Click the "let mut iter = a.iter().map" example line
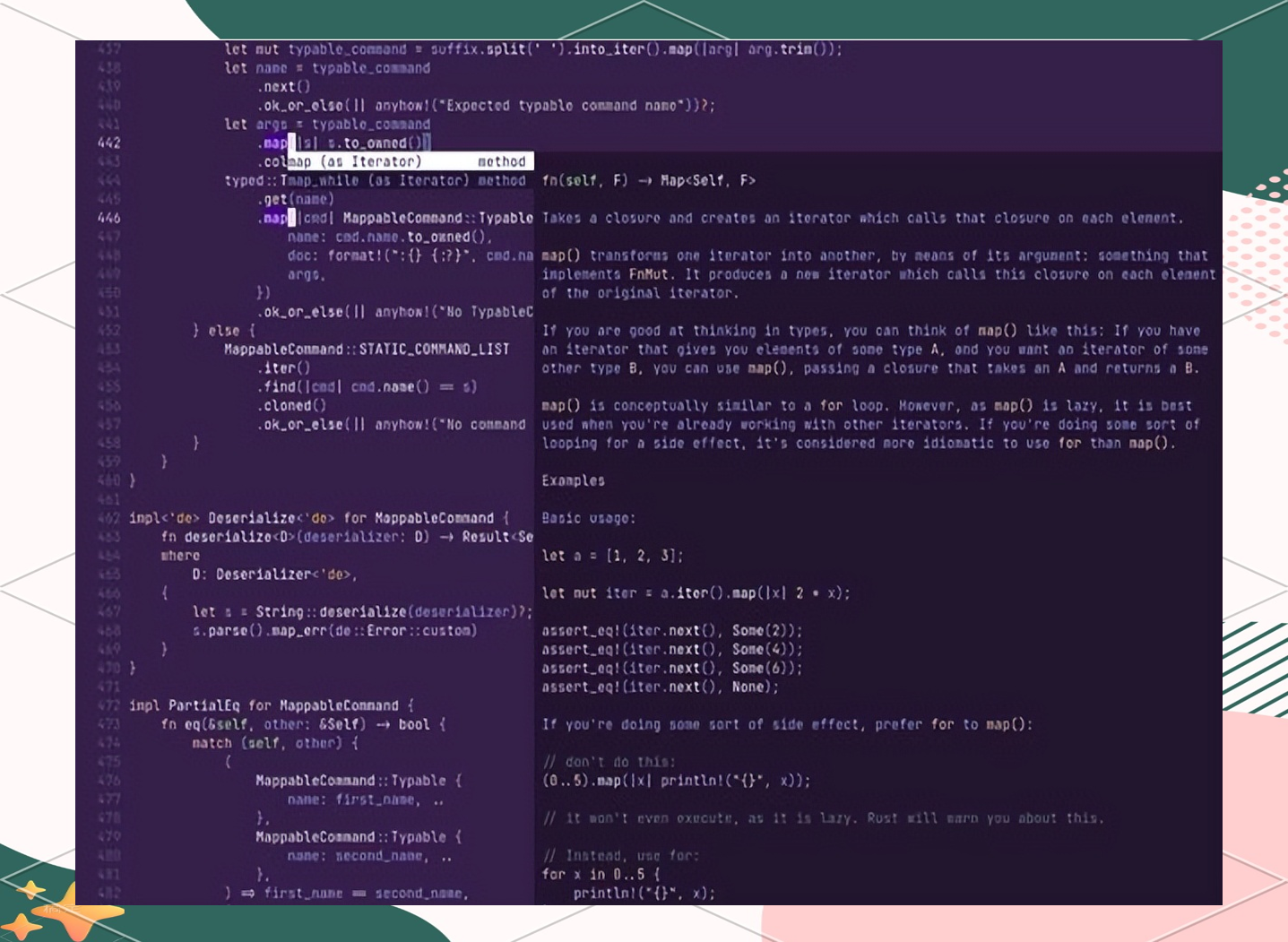1288x942 pixels. [696, 593]
